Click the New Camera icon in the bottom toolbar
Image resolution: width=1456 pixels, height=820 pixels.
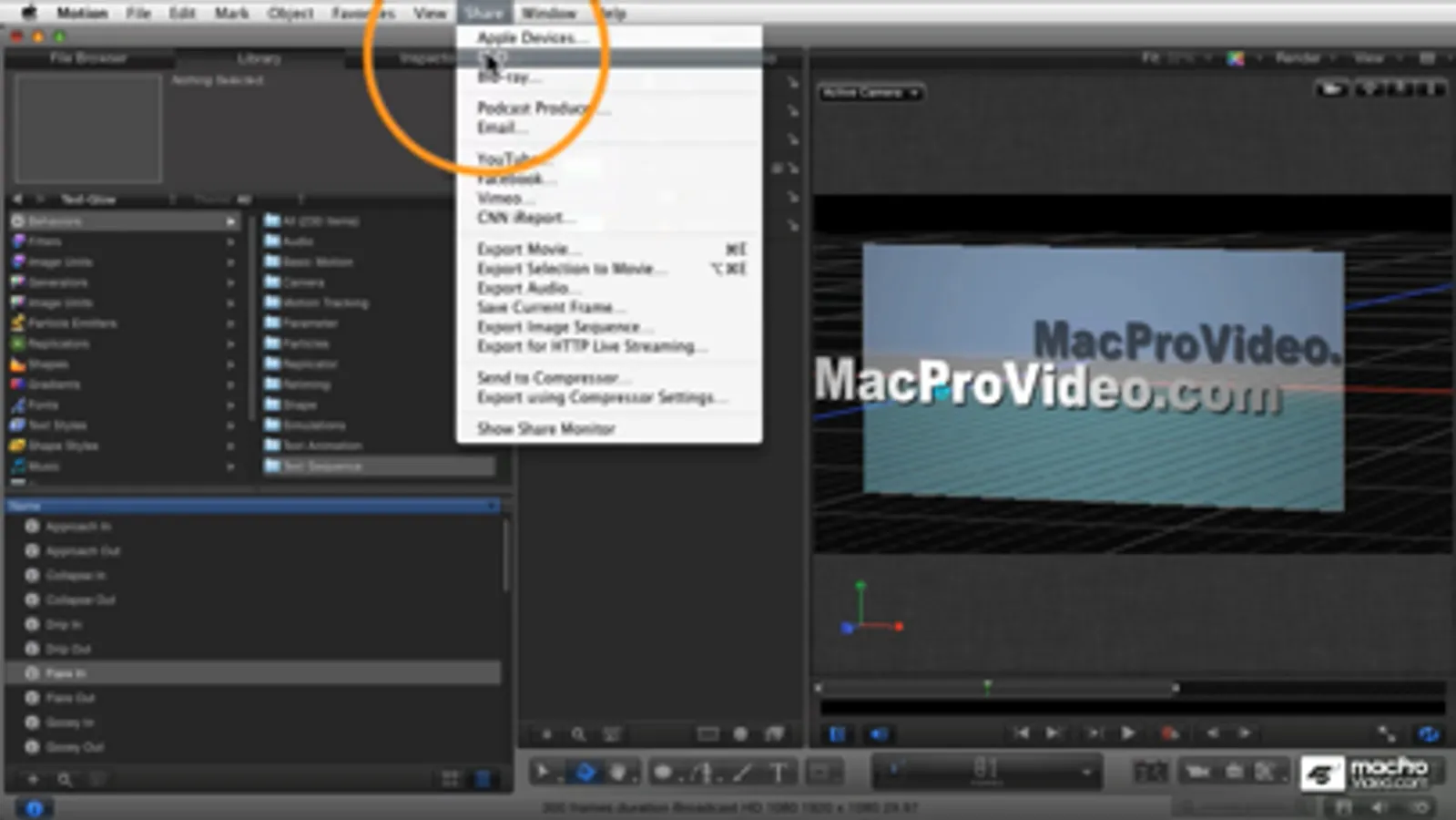[1198, 773]
